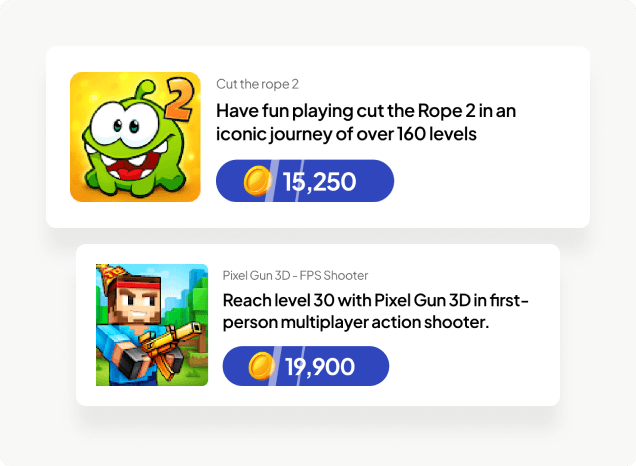
Task: Claim the 19,900 coin reward
Action: pos(305,366)
